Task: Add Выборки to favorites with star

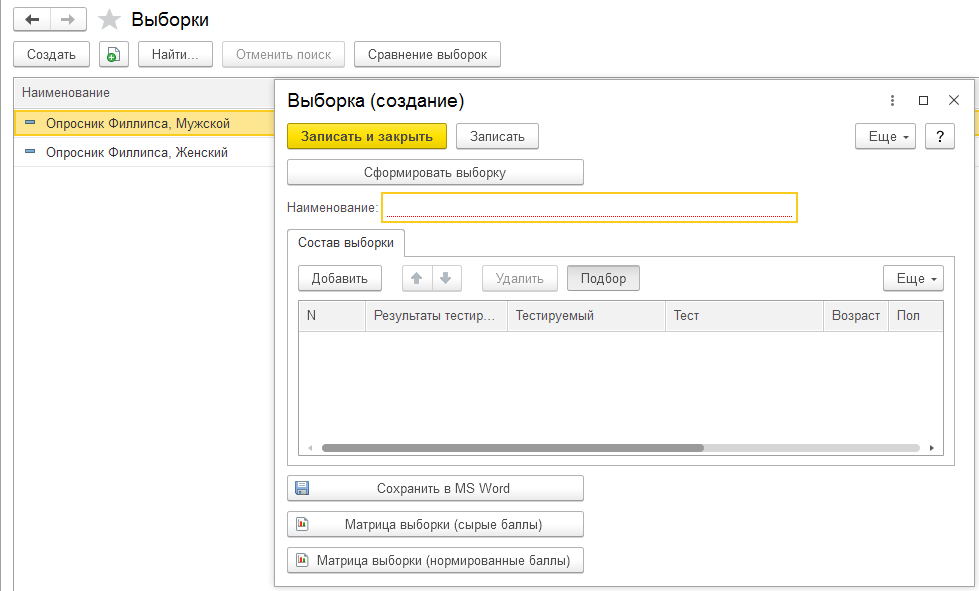Action: [x=110, y=20]
